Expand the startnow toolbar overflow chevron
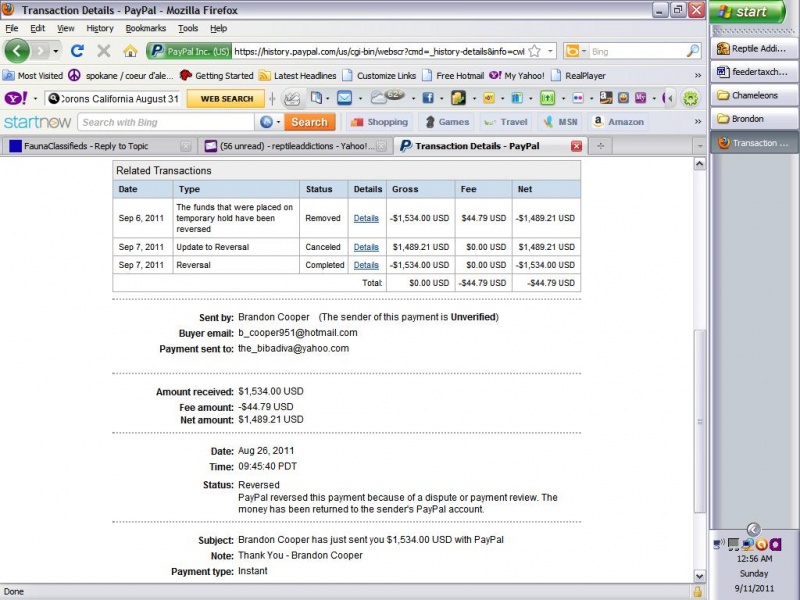 click(x=697, y=121)
